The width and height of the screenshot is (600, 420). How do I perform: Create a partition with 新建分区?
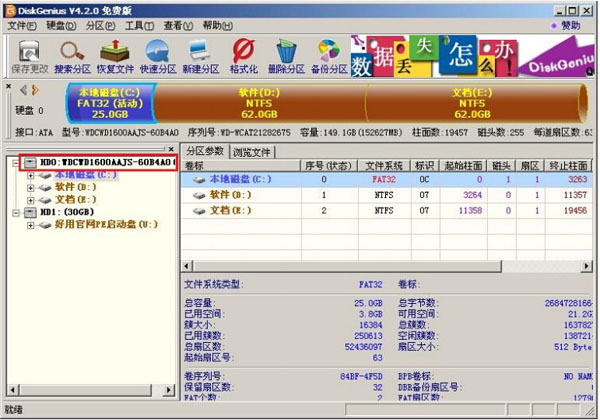[201, 57]
